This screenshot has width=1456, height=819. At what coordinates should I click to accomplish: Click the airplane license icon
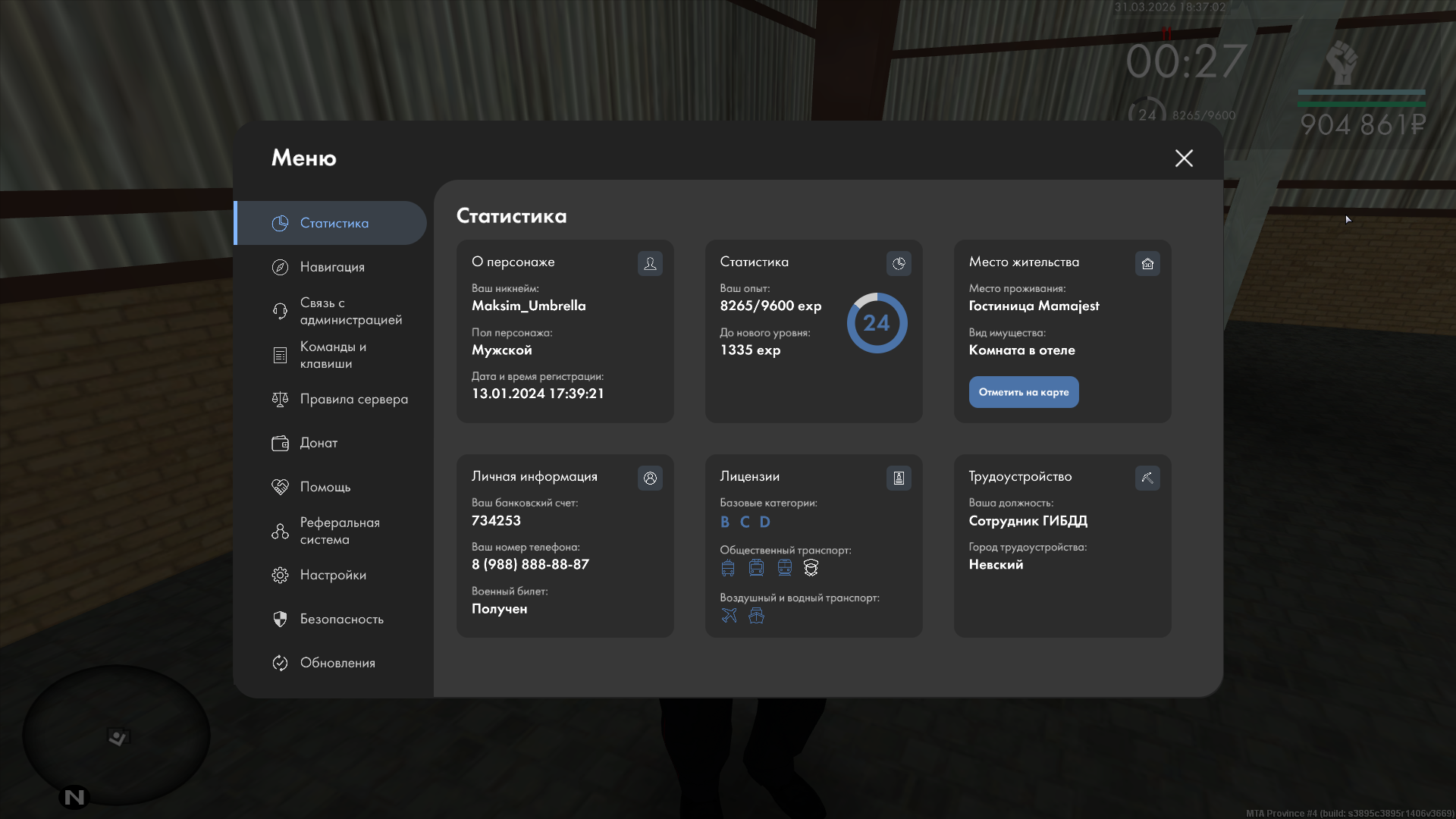point(729,616)
